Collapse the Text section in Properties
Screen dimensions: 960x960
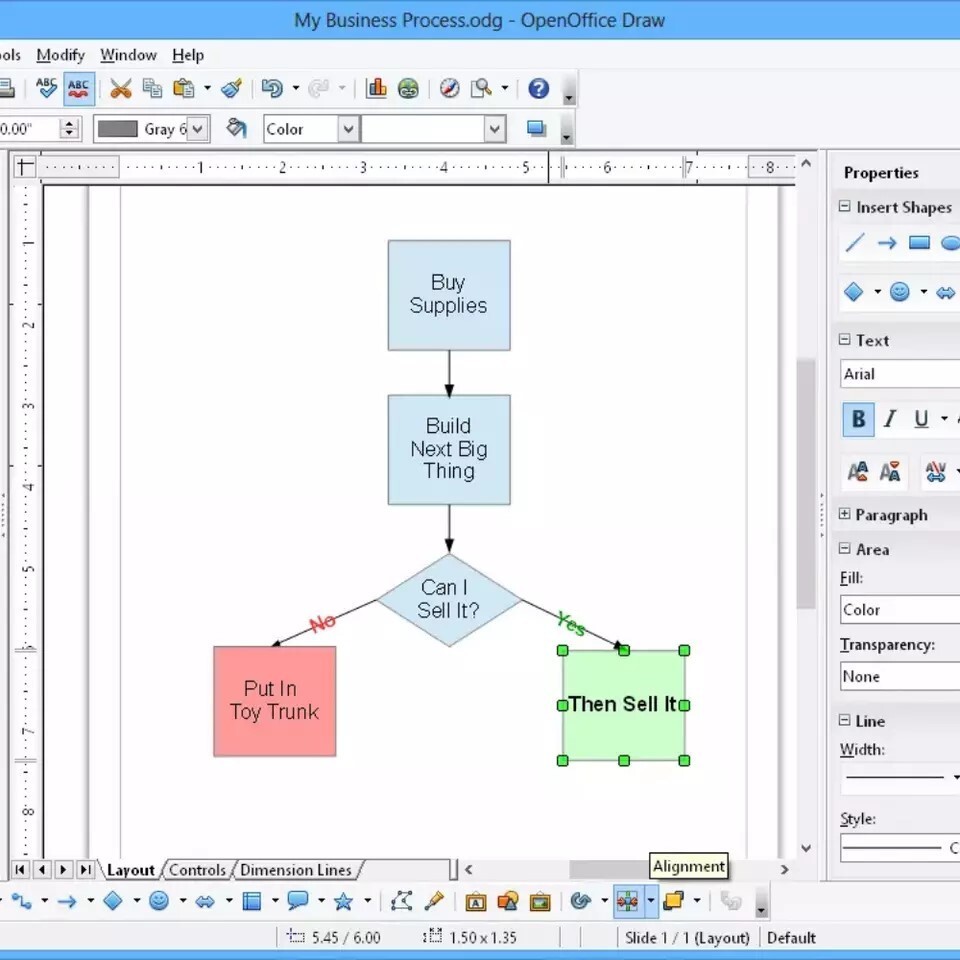pos(844,339)
